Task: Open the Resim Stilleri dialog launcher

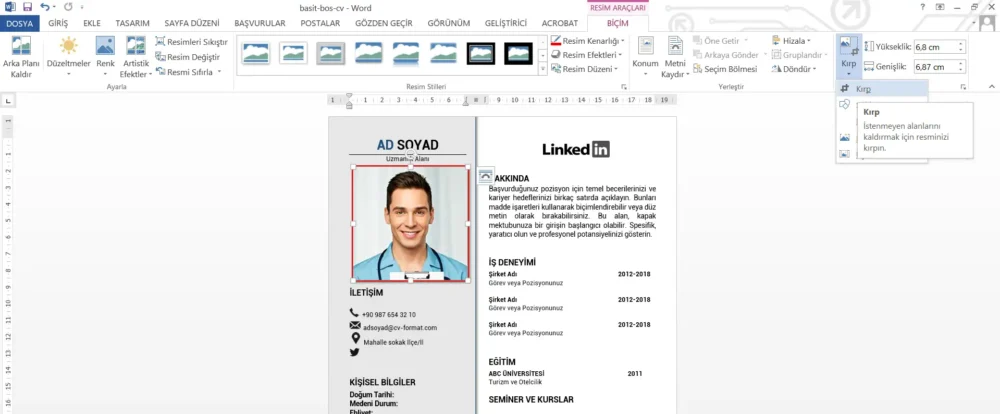Action: point(623,87)
